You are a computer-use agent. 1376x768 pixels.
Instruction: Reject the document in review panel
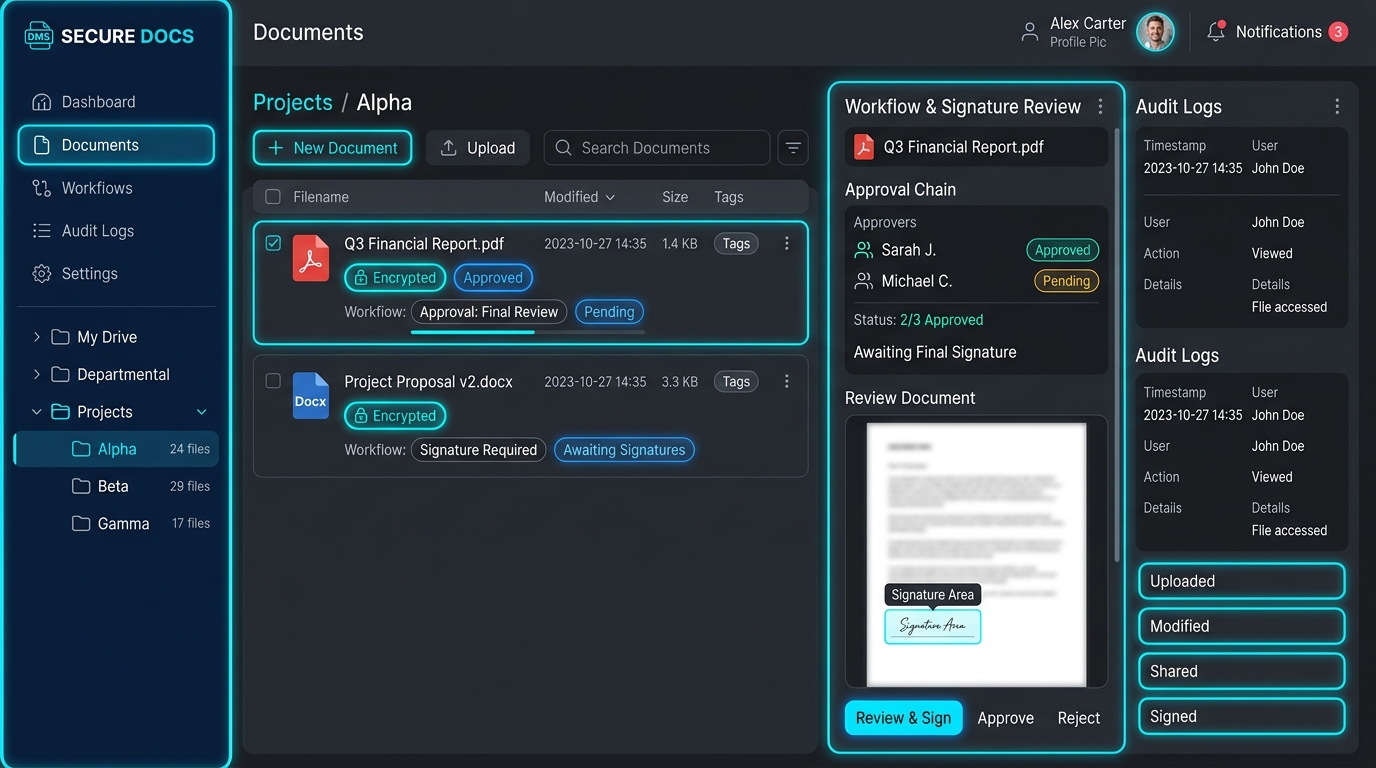coord(1079,718)
